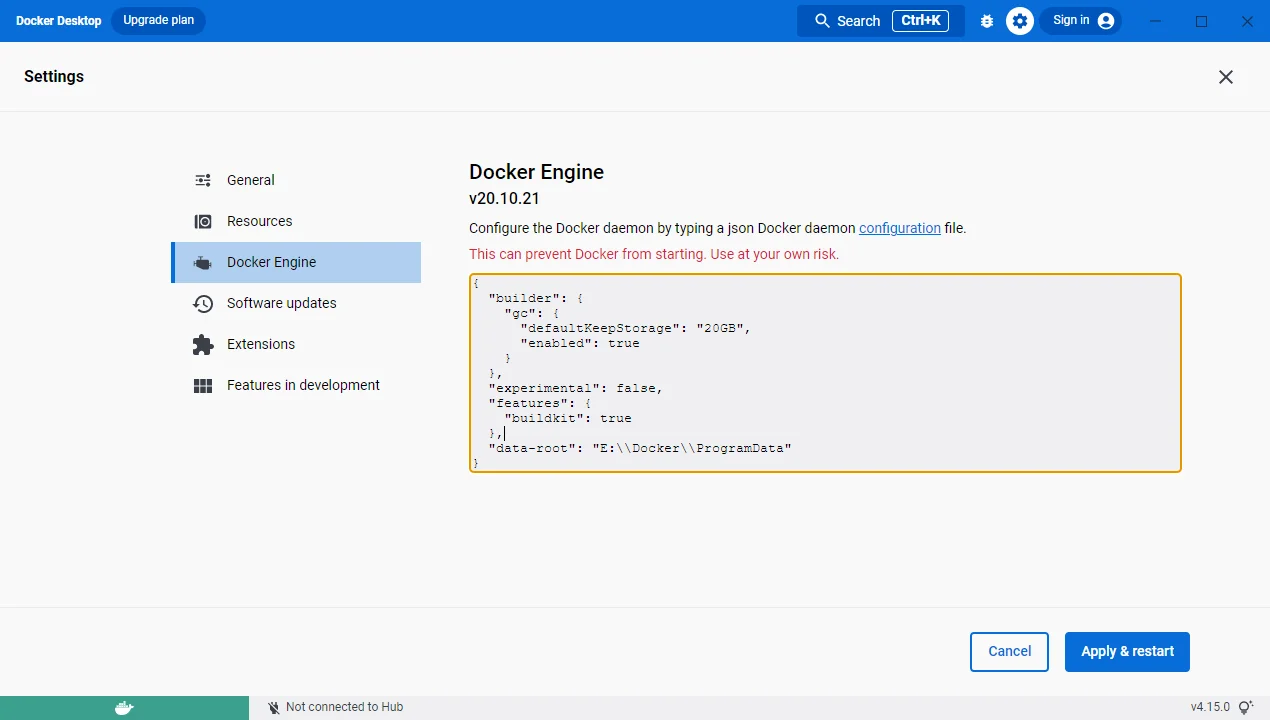This screenshot has height=720, width=1270.
Task: Click Sign in button in header
Action: 1080,21
